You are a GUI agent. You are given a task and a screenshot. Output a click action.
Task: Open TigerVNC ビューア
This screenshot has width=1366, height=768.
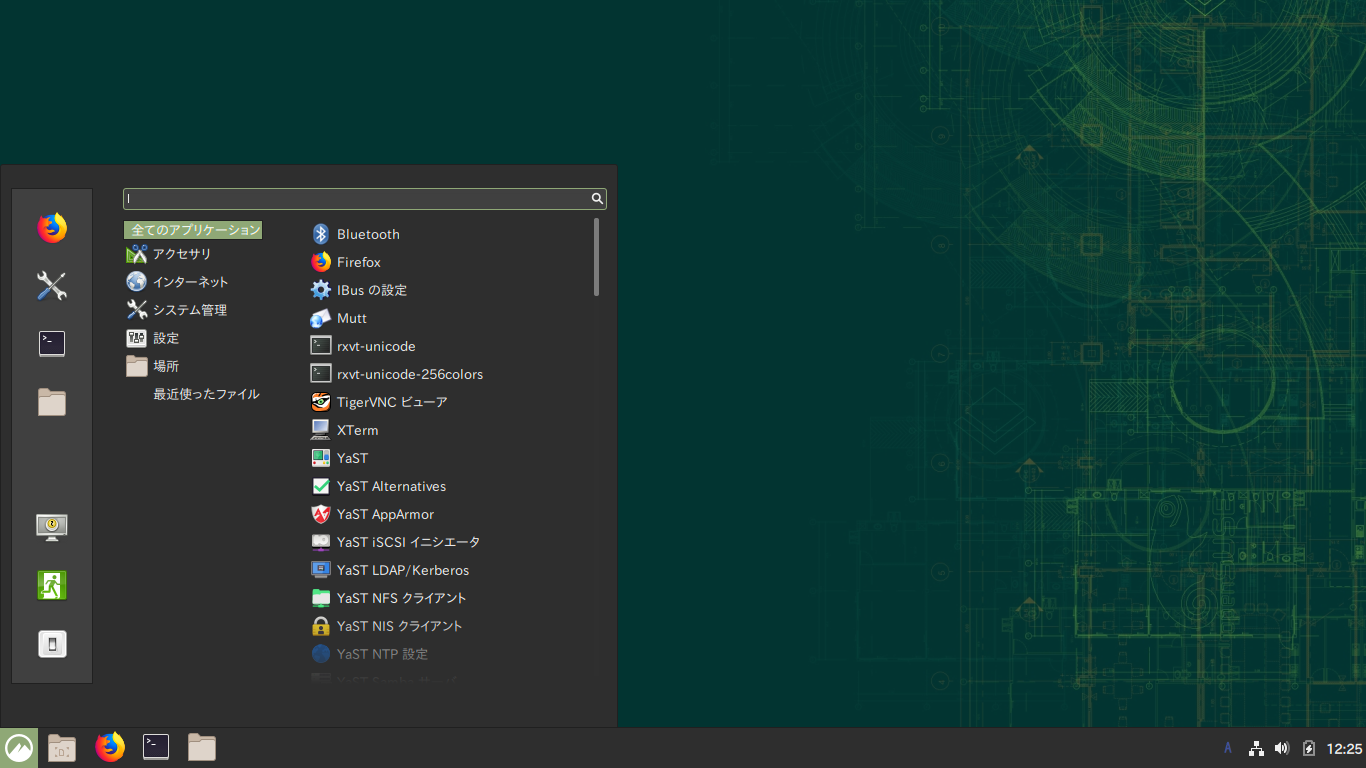click(x=379, y=402)
